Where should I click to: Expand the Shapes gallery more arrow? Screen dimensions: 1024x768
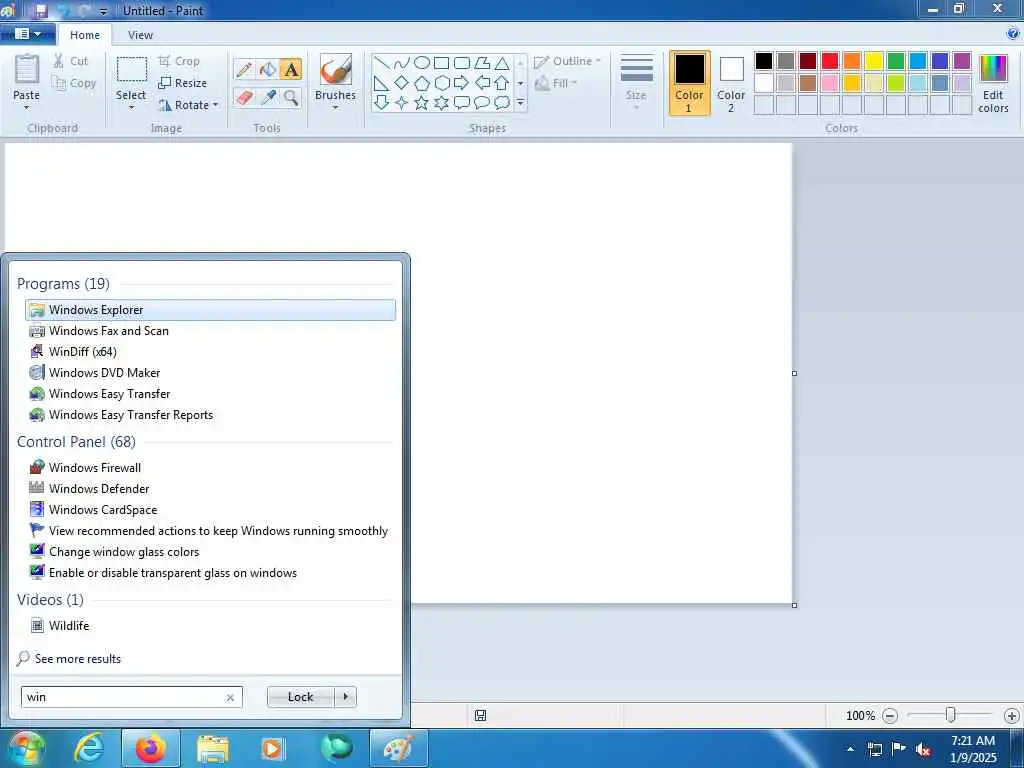click(520, 103)
